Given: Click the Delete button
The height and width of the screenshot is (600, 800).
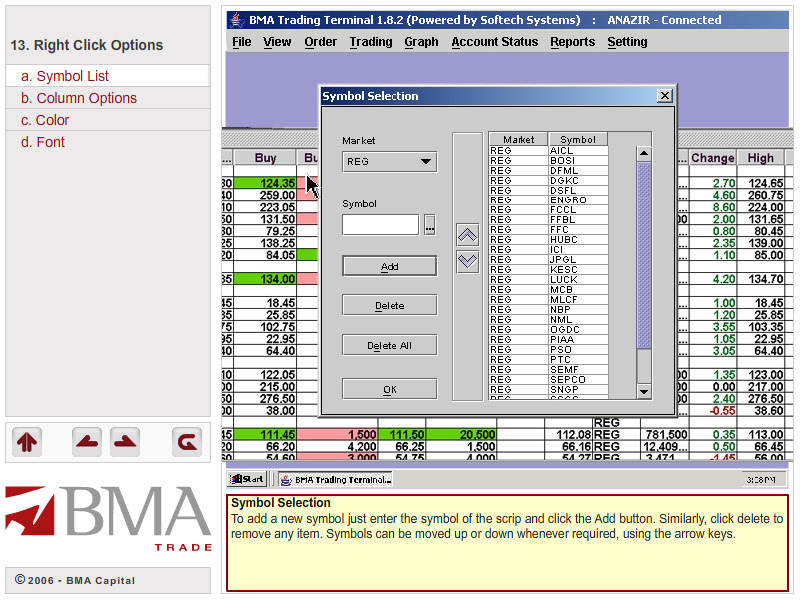Looking at the screenshot, I should point(389,306).
